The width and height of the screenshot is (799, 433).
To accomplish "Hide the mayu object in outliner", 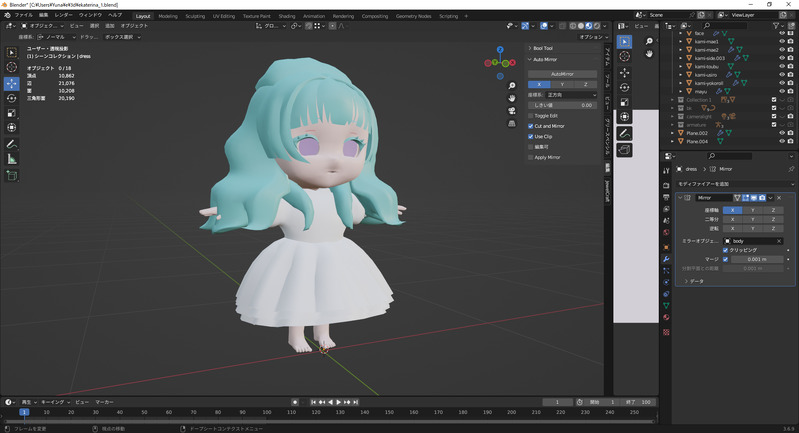I will pos(782,91).
